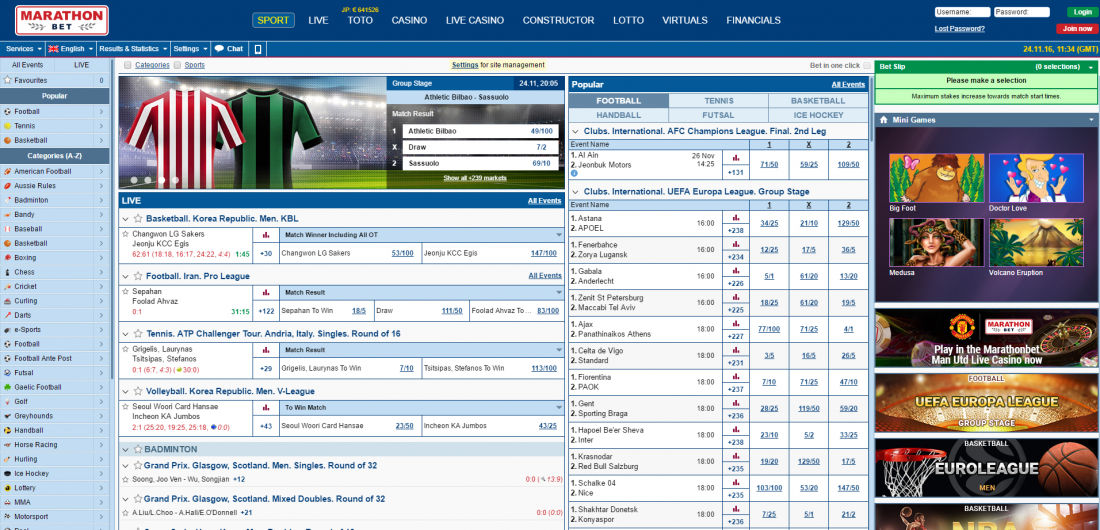Viewport: 1100px width, 530px height.
Task: Favourite the Iran Pro League star
Action: click(138, 276)
